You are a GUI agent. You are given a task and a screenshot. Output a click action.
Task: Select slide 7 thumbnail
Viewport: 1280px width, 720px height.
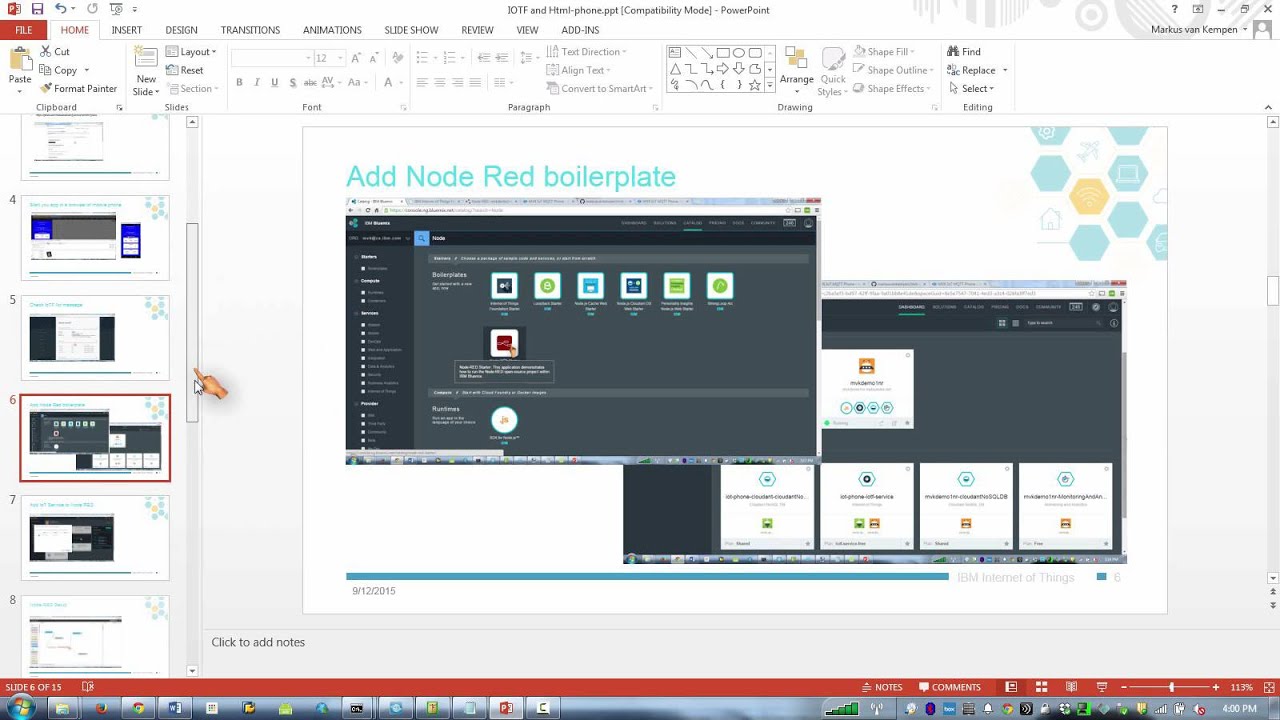(x=95, y=538)
